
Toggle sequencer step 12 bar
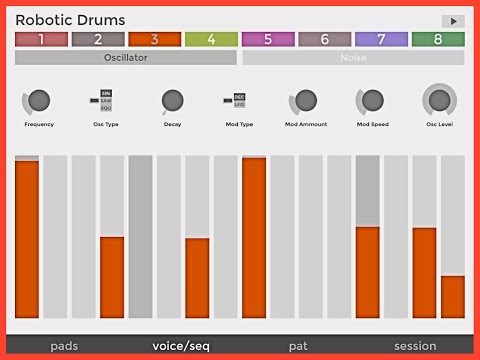pos(339,236)
